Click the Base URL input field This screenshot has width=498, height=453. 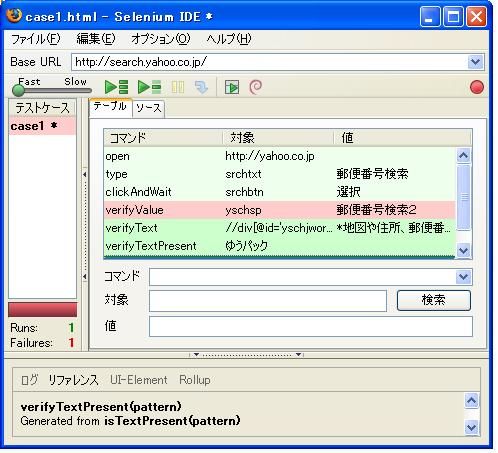(x=269, y=62)
